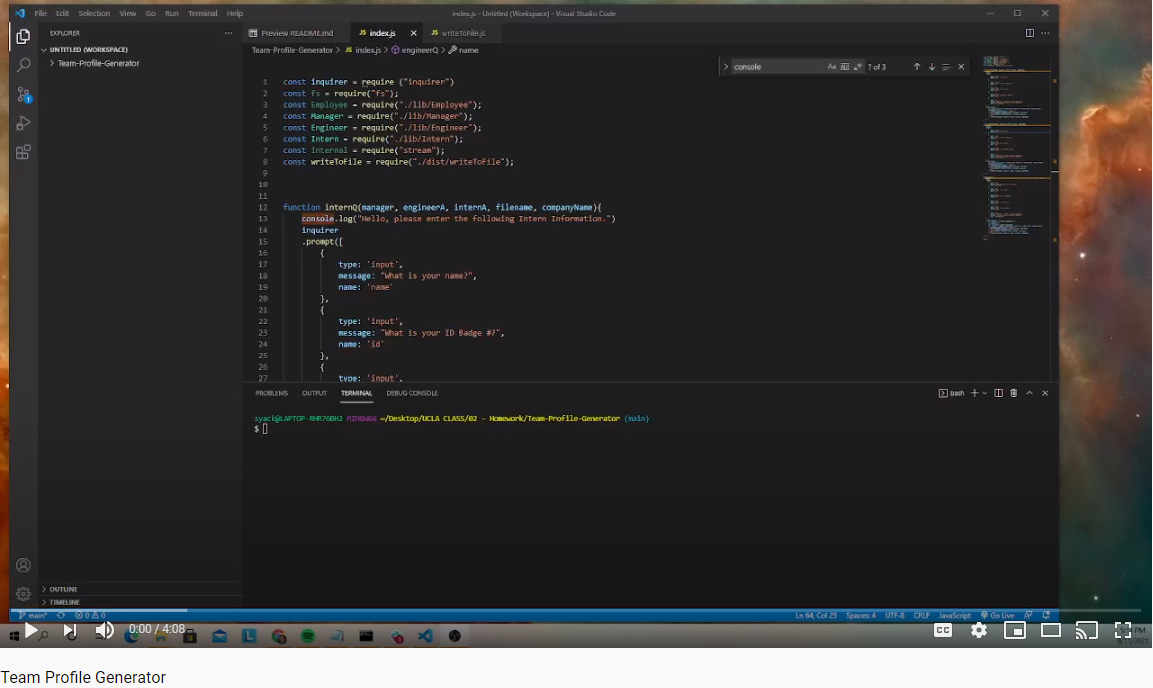Open the new terminal launch profile dropdown
Image resolution: width=1153 pixels, height=688 pixels.
click(x=984, y=393)
